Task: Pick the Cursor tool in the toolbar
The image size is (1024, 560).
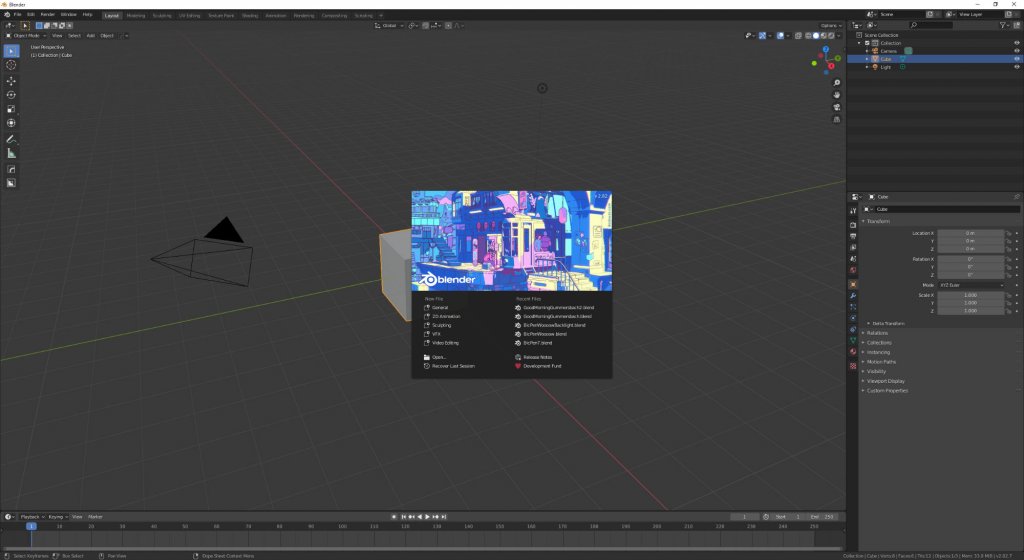Action: click(x=11, y=65)
